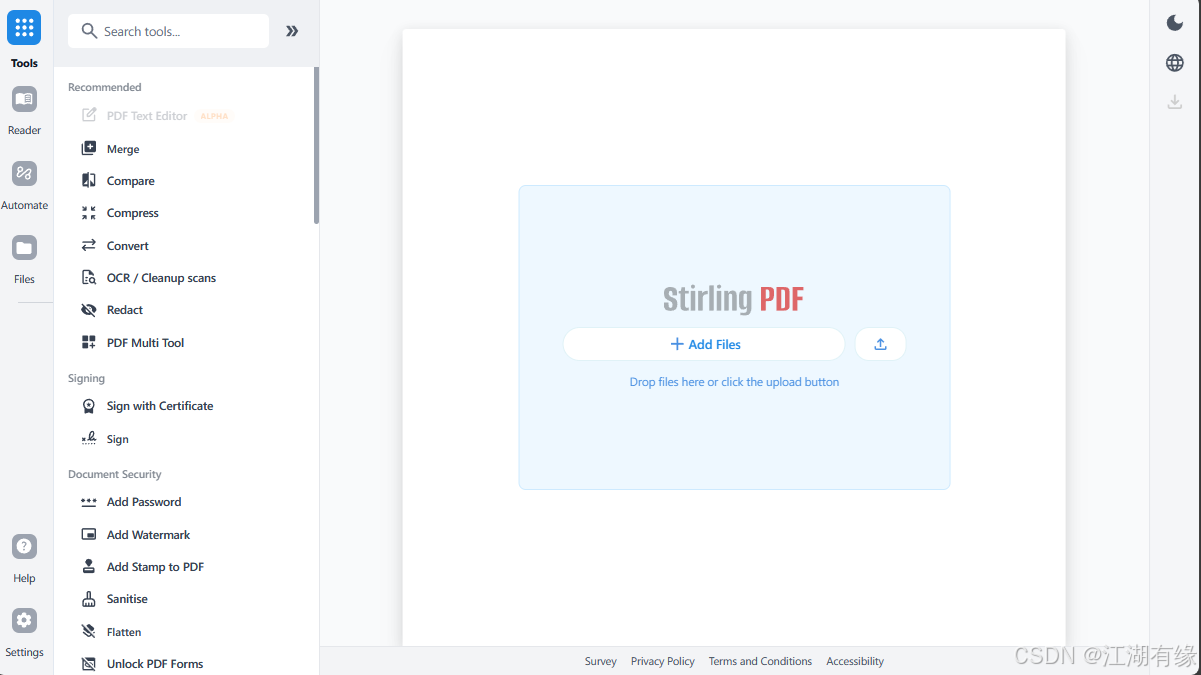Open the Files folder icon
This screenshot has width=1201, height=675.
[24, 248]
